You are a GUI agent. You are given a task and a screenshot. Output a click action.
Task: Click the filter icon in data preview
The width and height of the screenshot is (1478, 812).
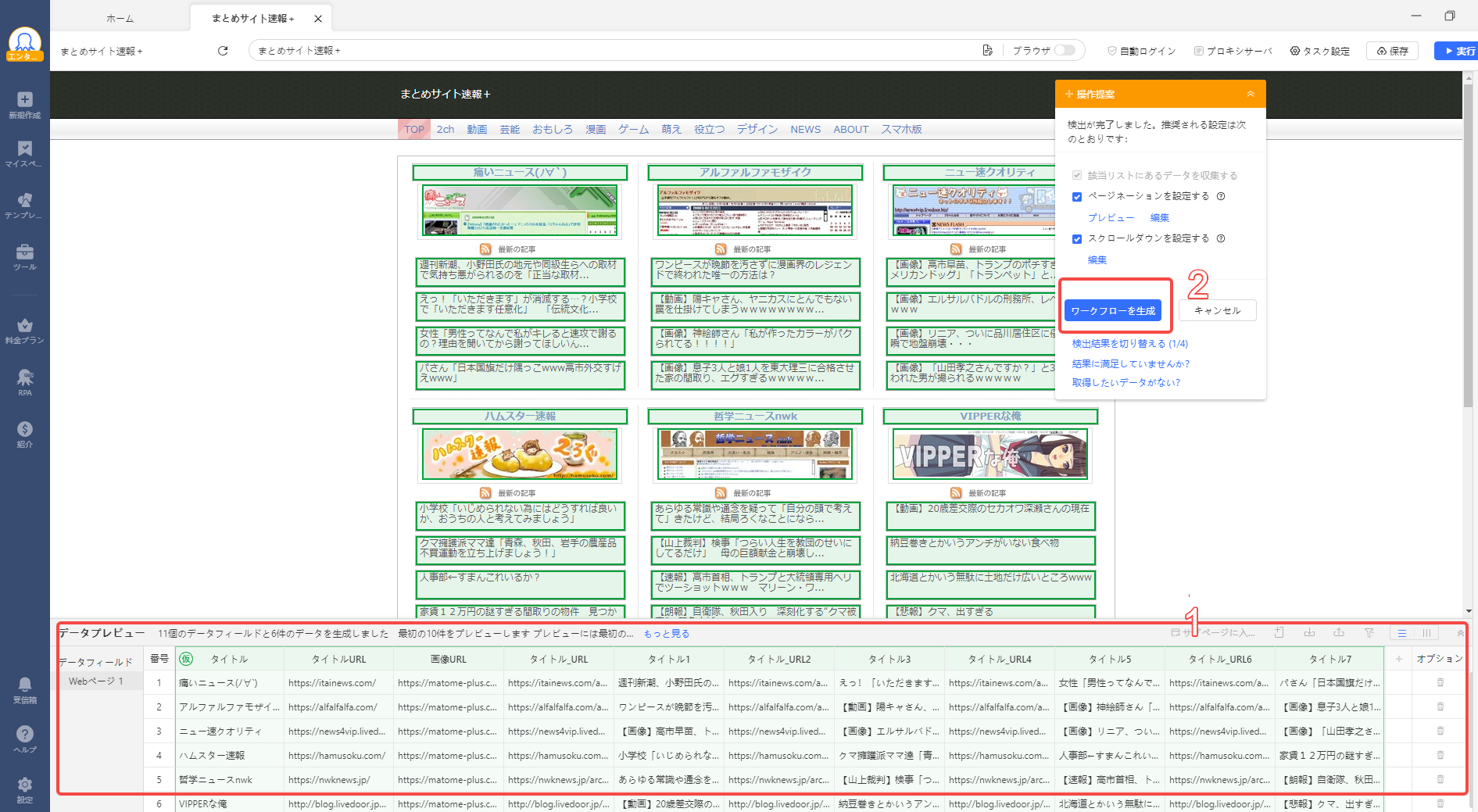point(1369,633)
